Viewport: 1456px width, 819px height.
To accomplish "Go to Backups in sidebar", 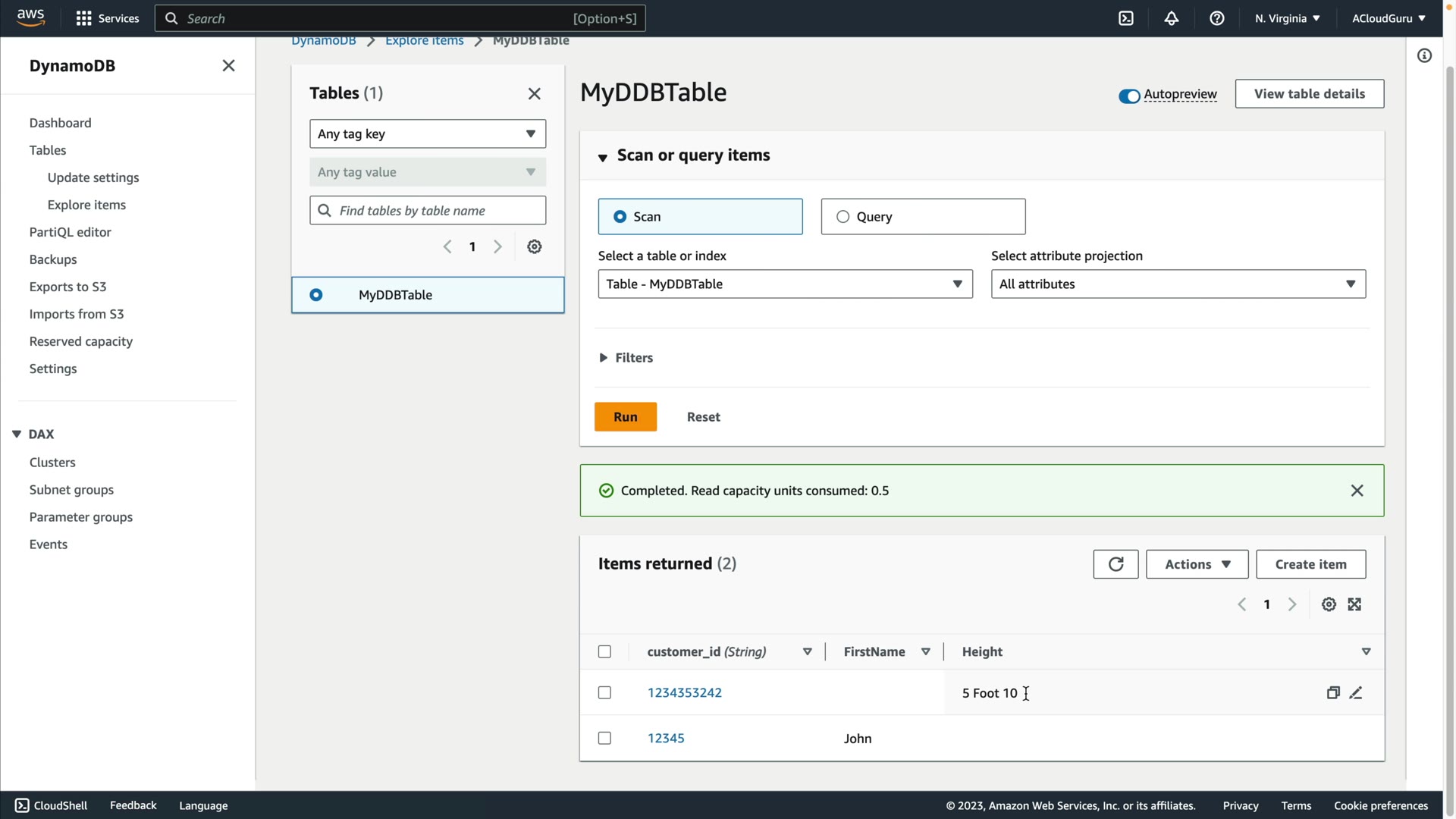I will pos(53,259).
